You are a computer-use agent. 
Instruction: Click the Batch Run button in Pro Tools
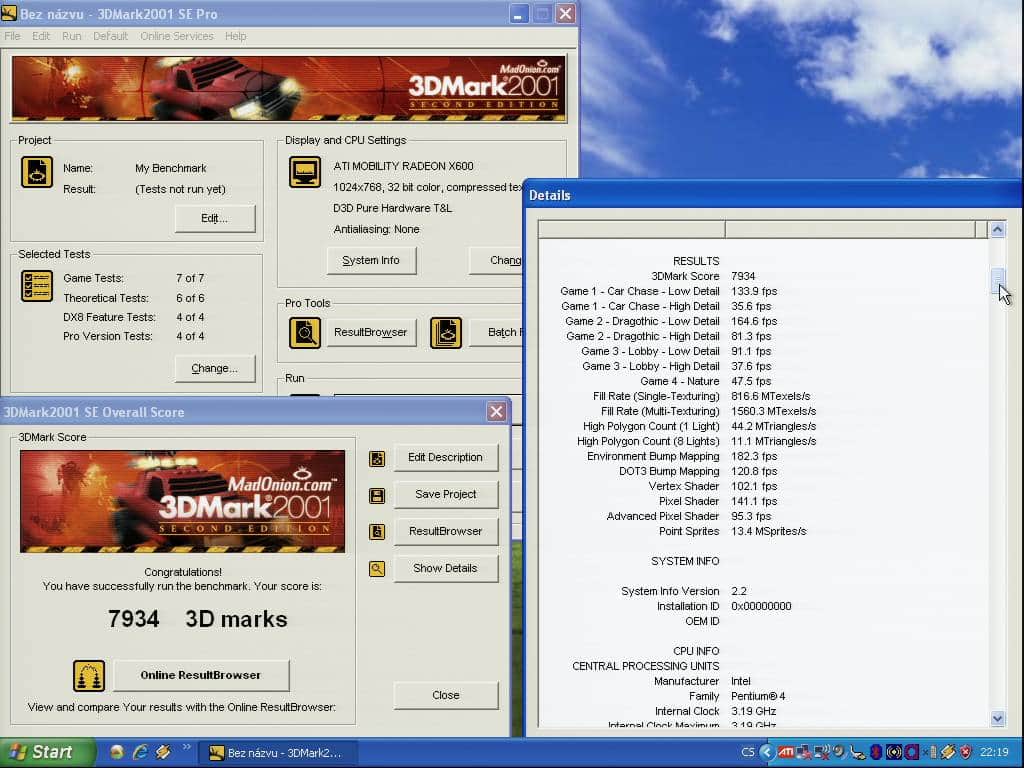point(496,332)
